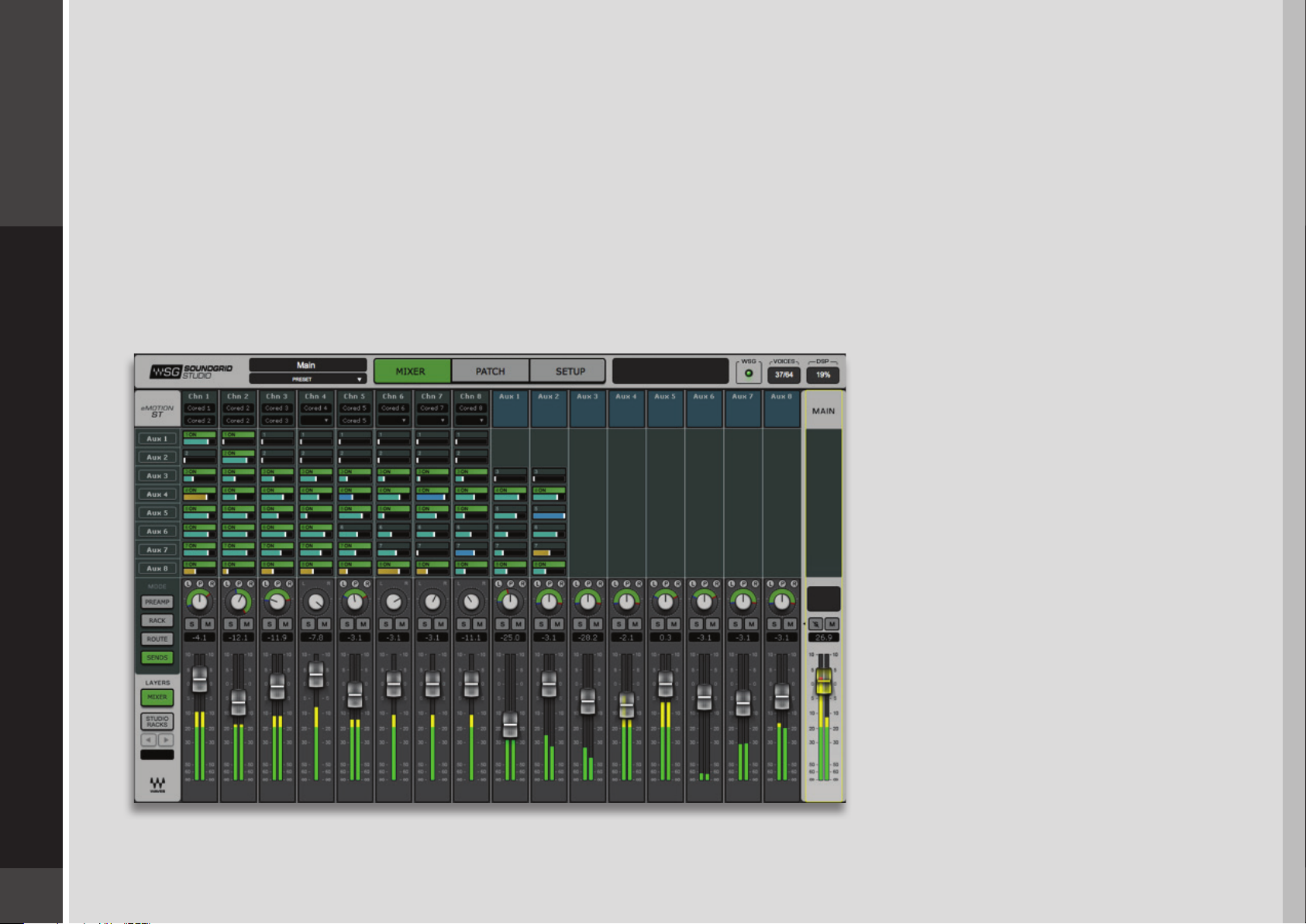Mute channel Chn 3
The image size is (1306, 924).
pos(285,624)
